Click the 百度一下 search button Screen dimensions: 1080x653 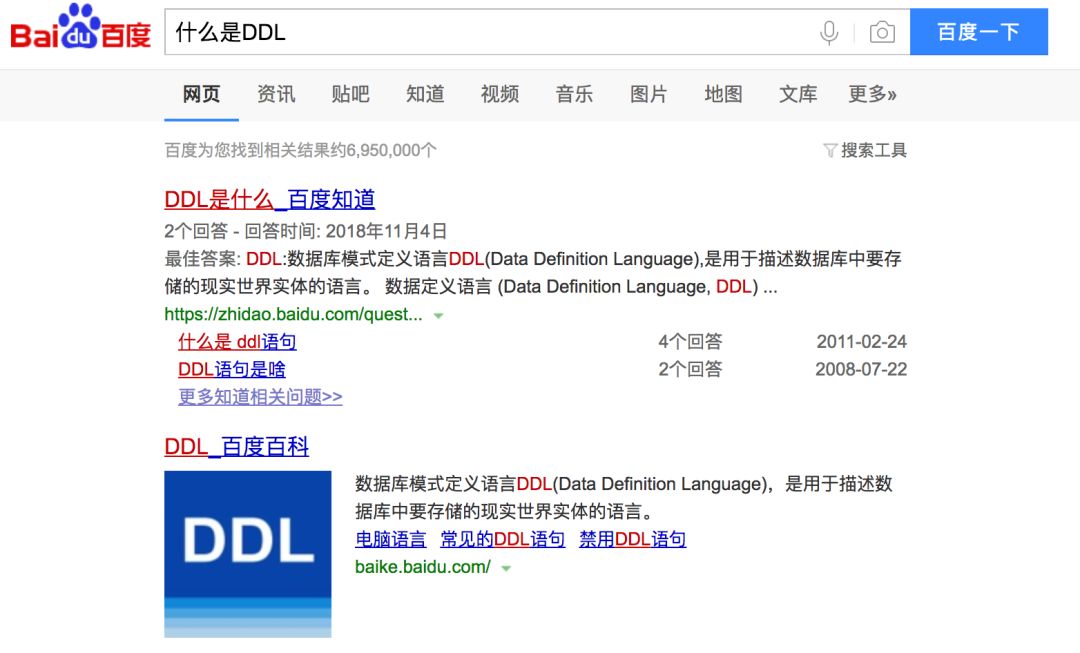(979, 32)
